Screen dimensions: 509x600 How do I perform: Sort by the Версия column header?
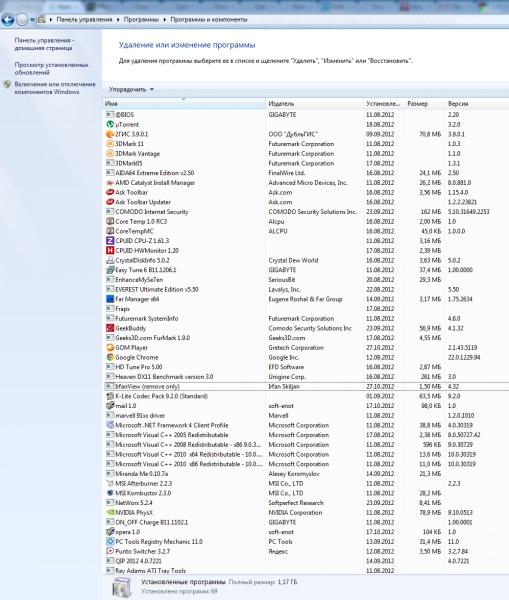(x=477, y=104)
